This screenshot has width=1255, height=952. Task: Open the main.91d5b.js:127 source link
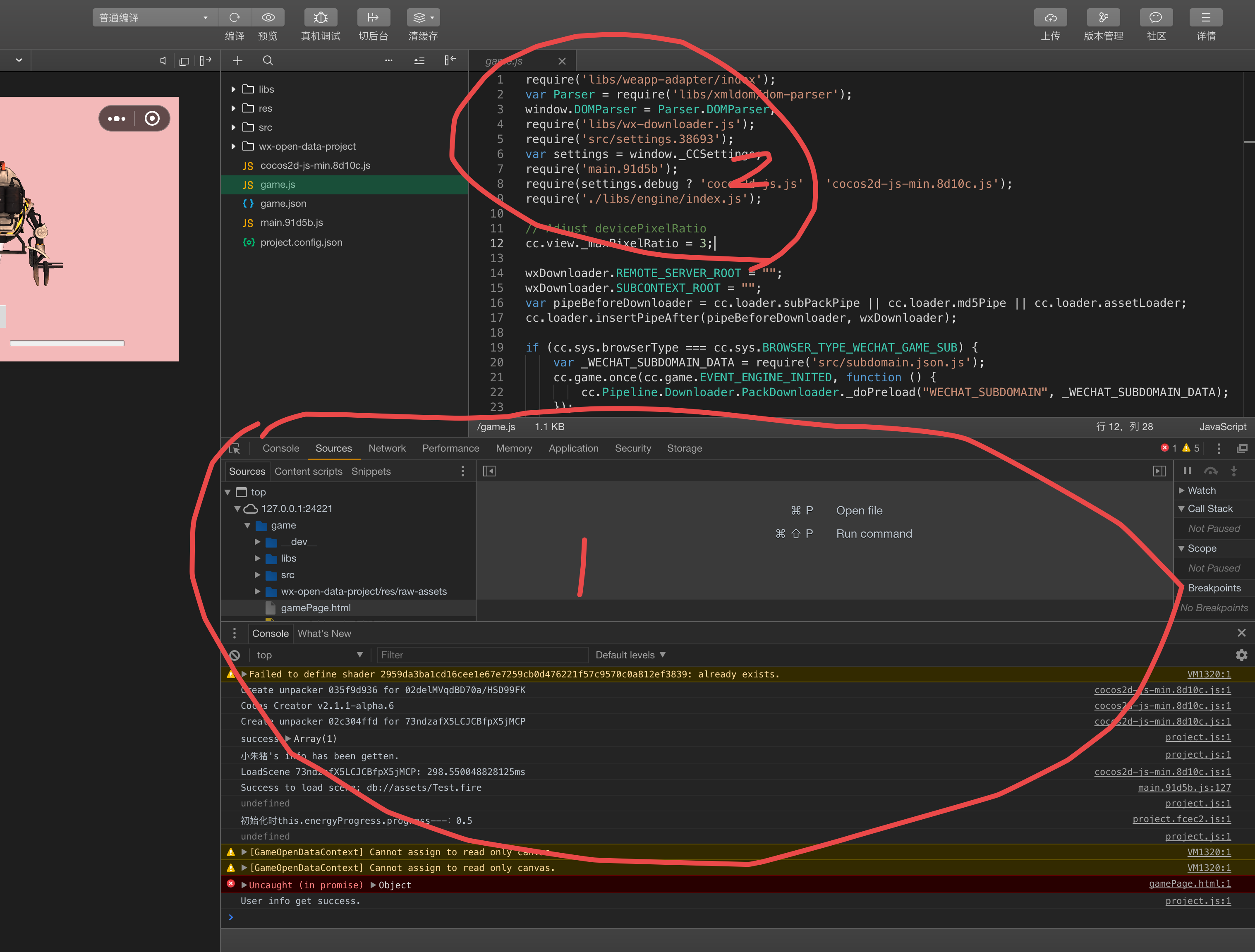(1184, 787)
